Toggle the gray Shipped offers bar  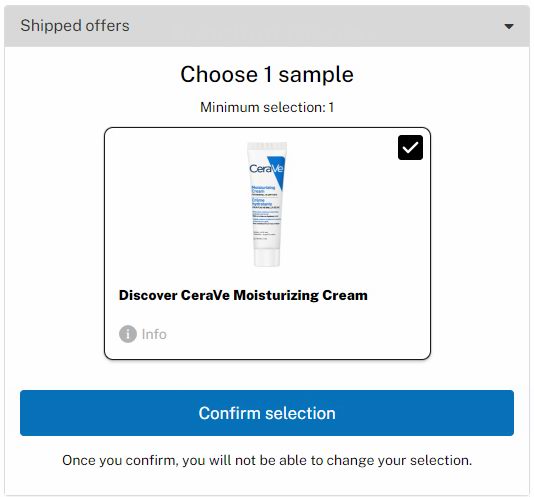tap(267, 26)
